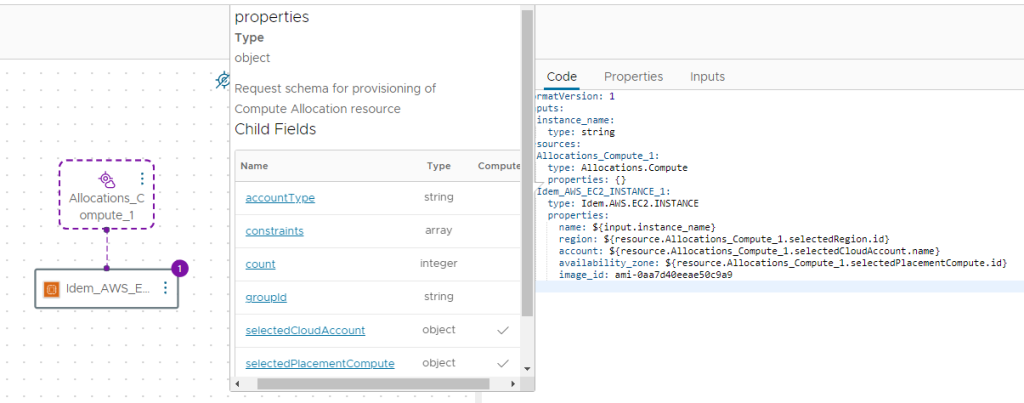Click right arrow on horizontal scrollbar

click(x=513, y=383)
